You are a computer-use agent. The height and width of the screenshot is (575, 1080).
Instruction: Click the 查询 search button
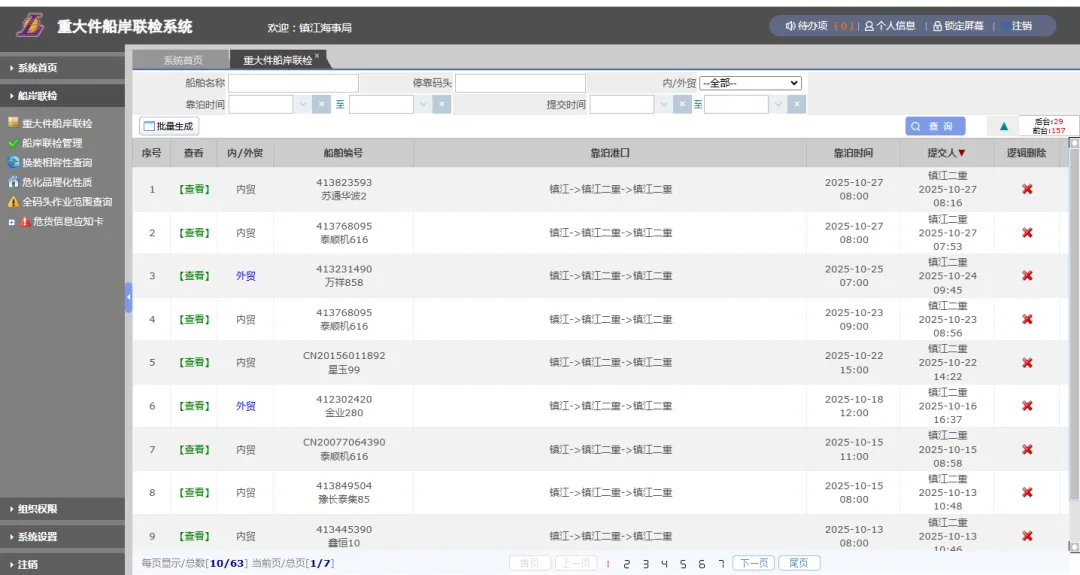935,126
